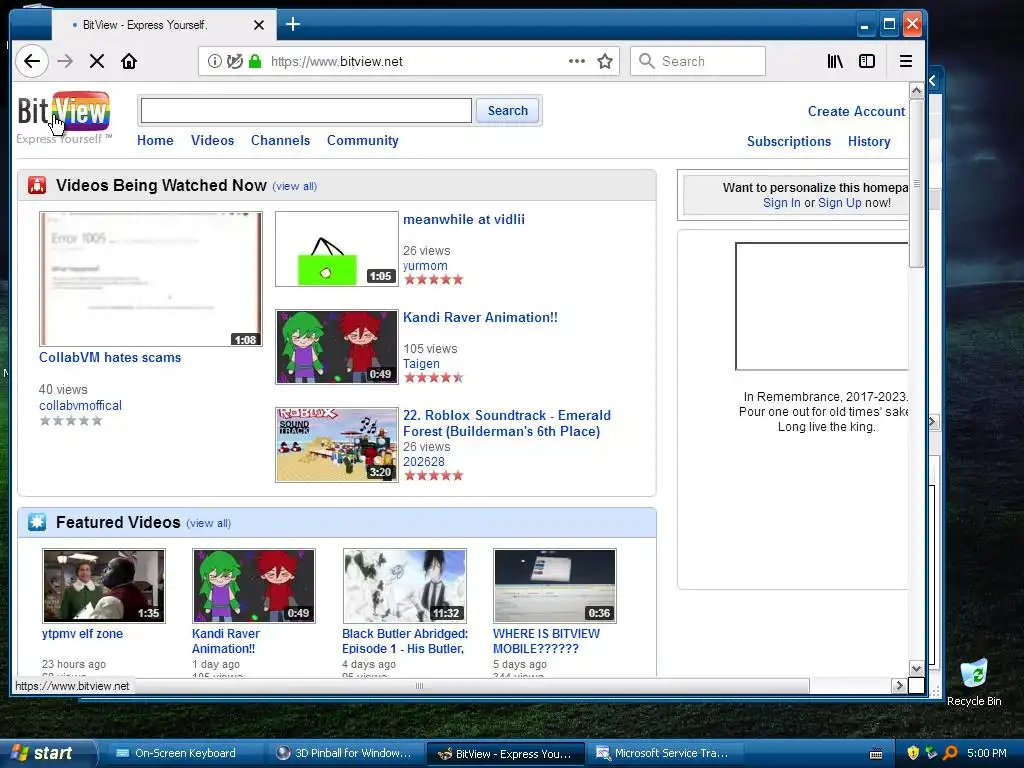Click the green padlock security icon
1024x768 pixels.
coord(255,61)
